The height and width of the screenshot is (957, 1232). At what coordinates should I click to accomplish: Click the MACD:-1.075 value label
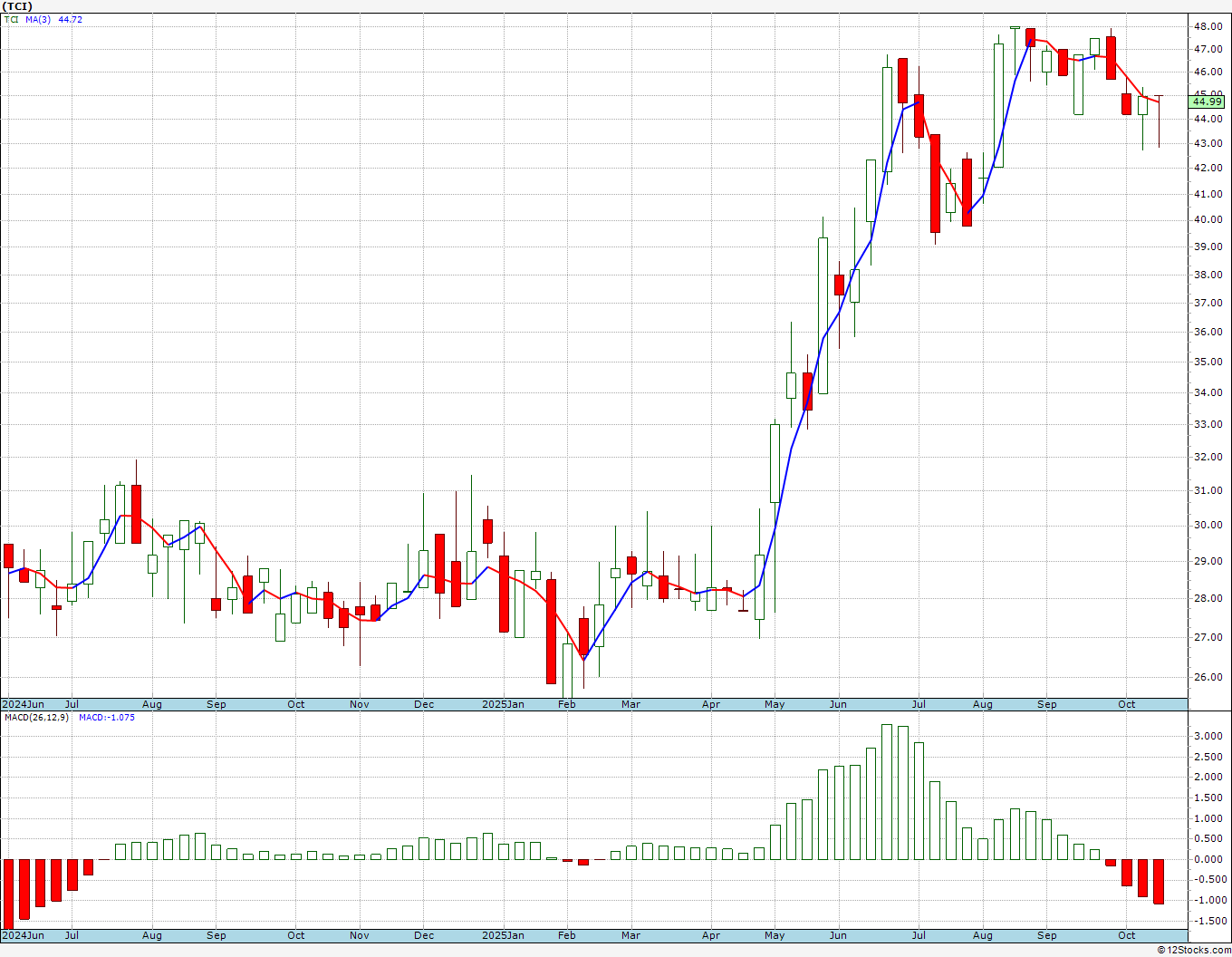(107, 718)
